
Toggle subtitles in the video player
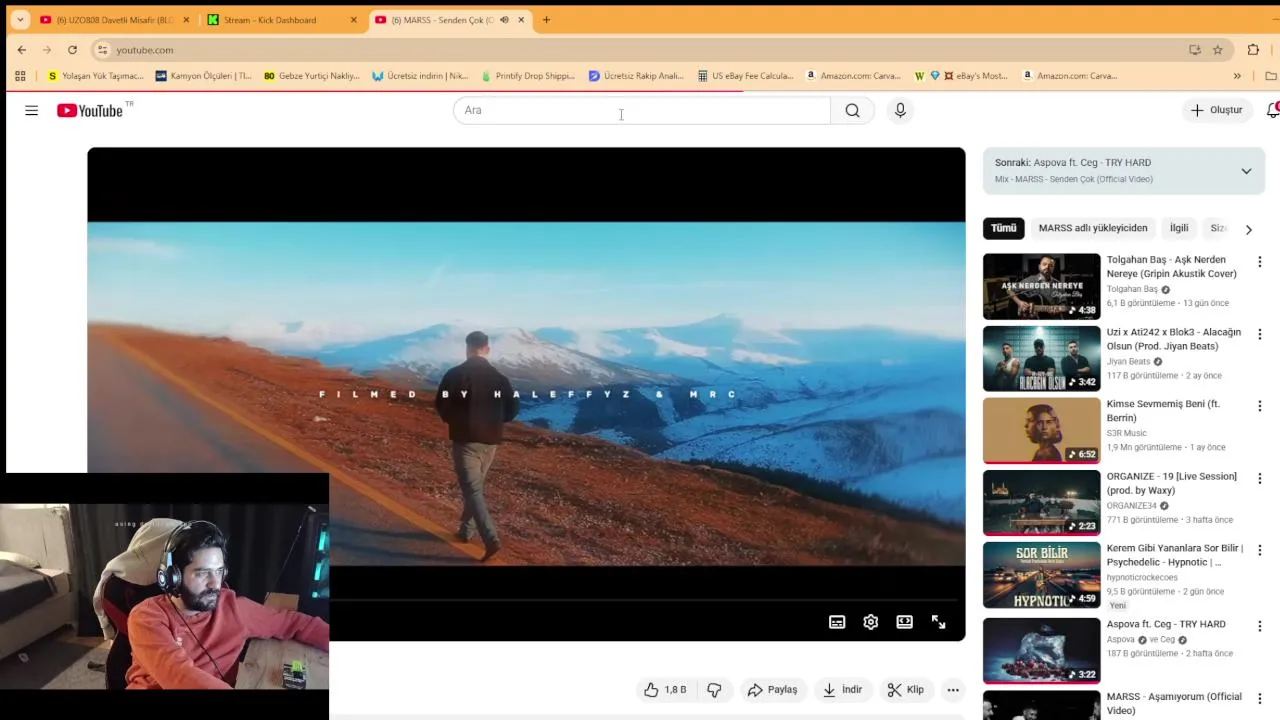click(837, 622)
